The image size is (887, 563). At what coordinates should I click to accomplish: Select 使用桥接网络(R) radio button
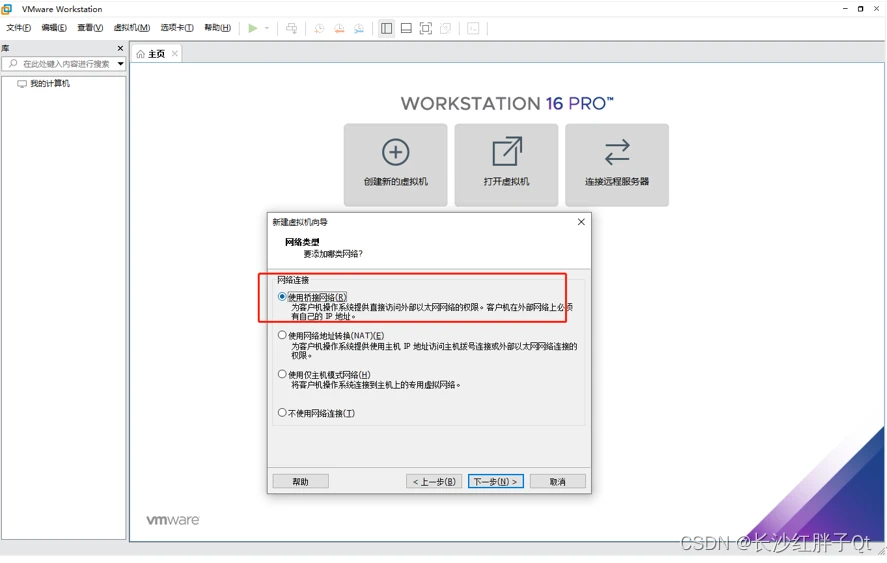click(282, 296)
